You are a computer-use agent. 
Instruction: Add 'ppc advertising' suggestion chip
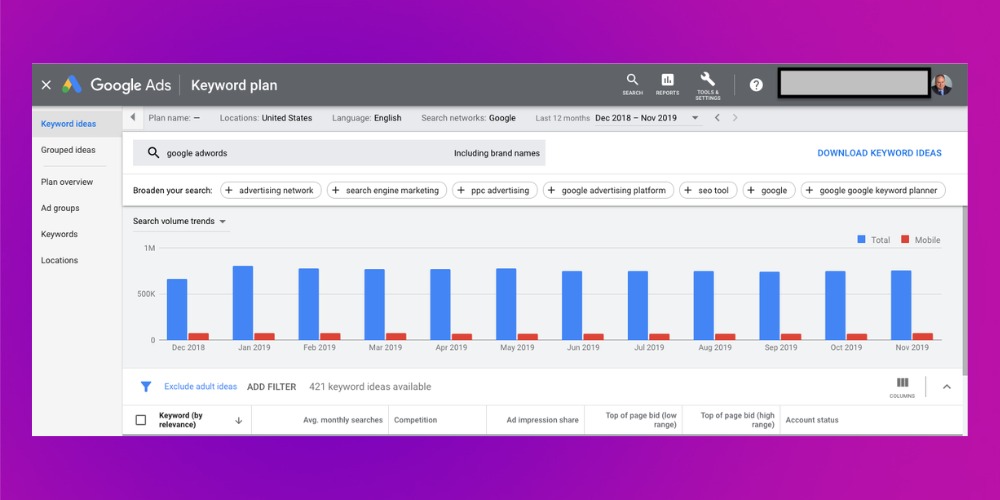[495, 190]
